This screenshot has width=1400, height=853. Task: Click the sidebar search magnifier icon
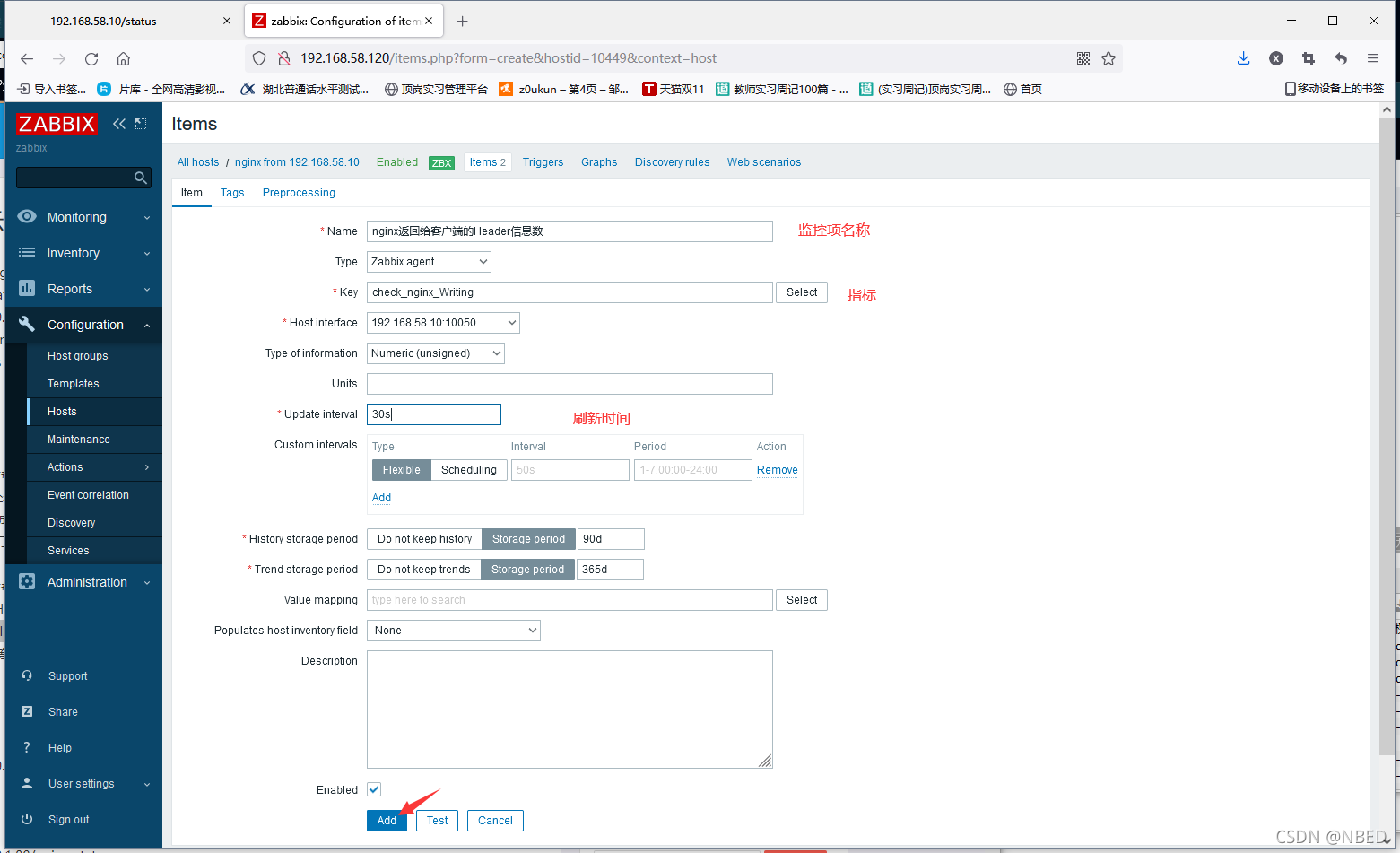click(141, 178)
